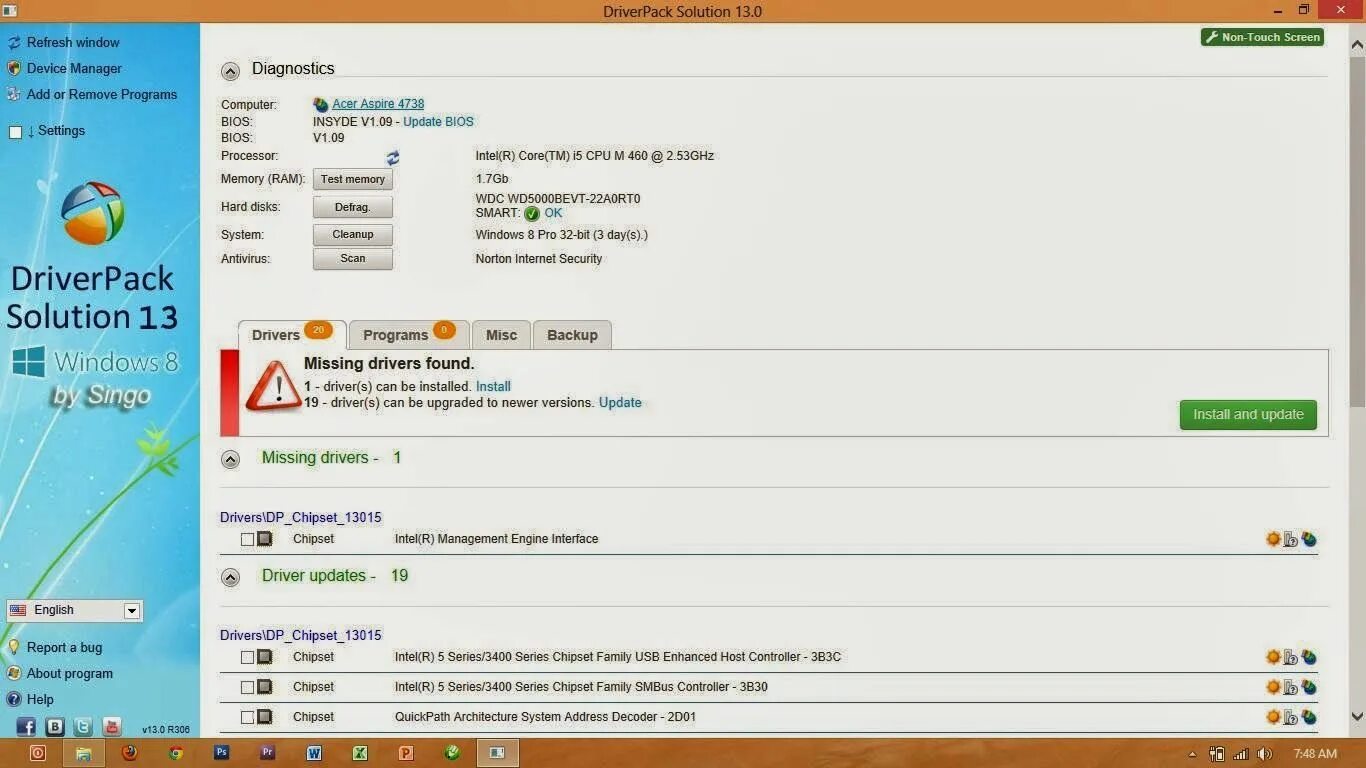Click the globe icon in SMBus Controller row
The height and width of the screenshot is (768, 1366).
1309,688
